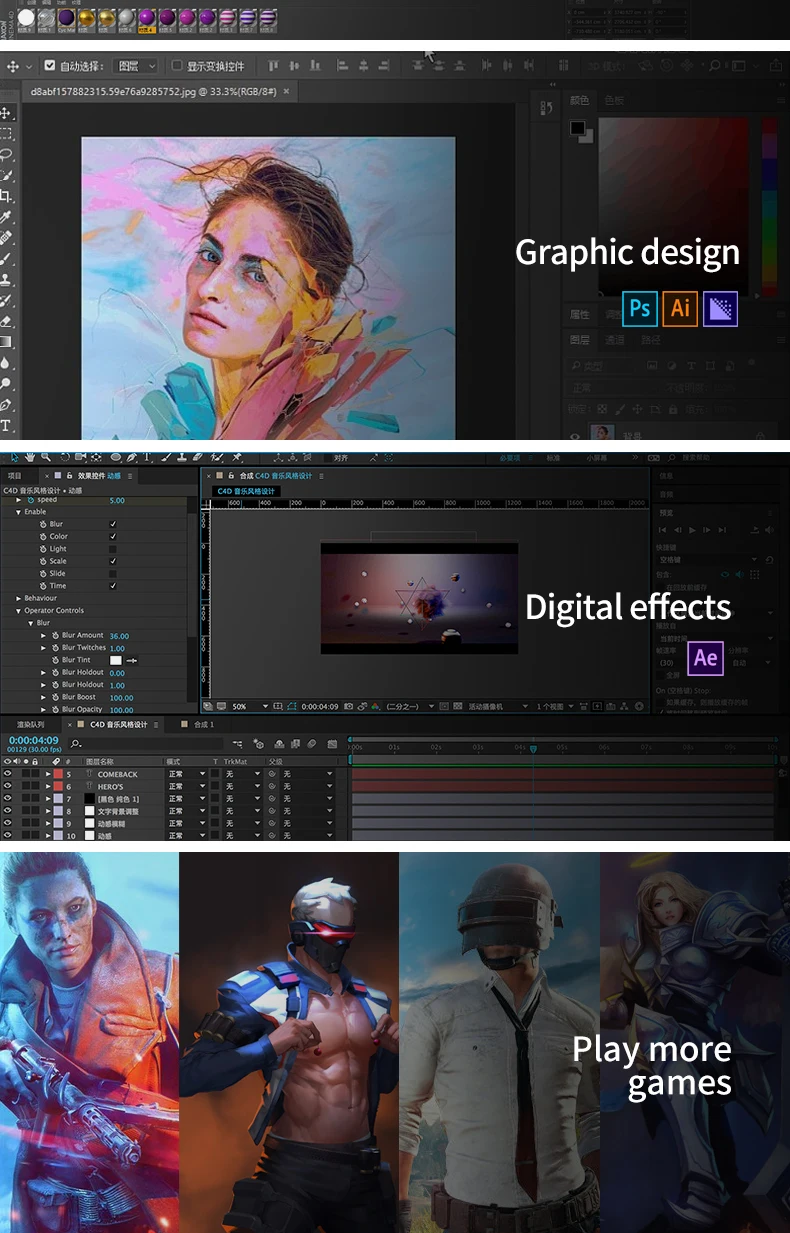
Task: Select the Rectangular Marquee tool
Action: point(7,134)
